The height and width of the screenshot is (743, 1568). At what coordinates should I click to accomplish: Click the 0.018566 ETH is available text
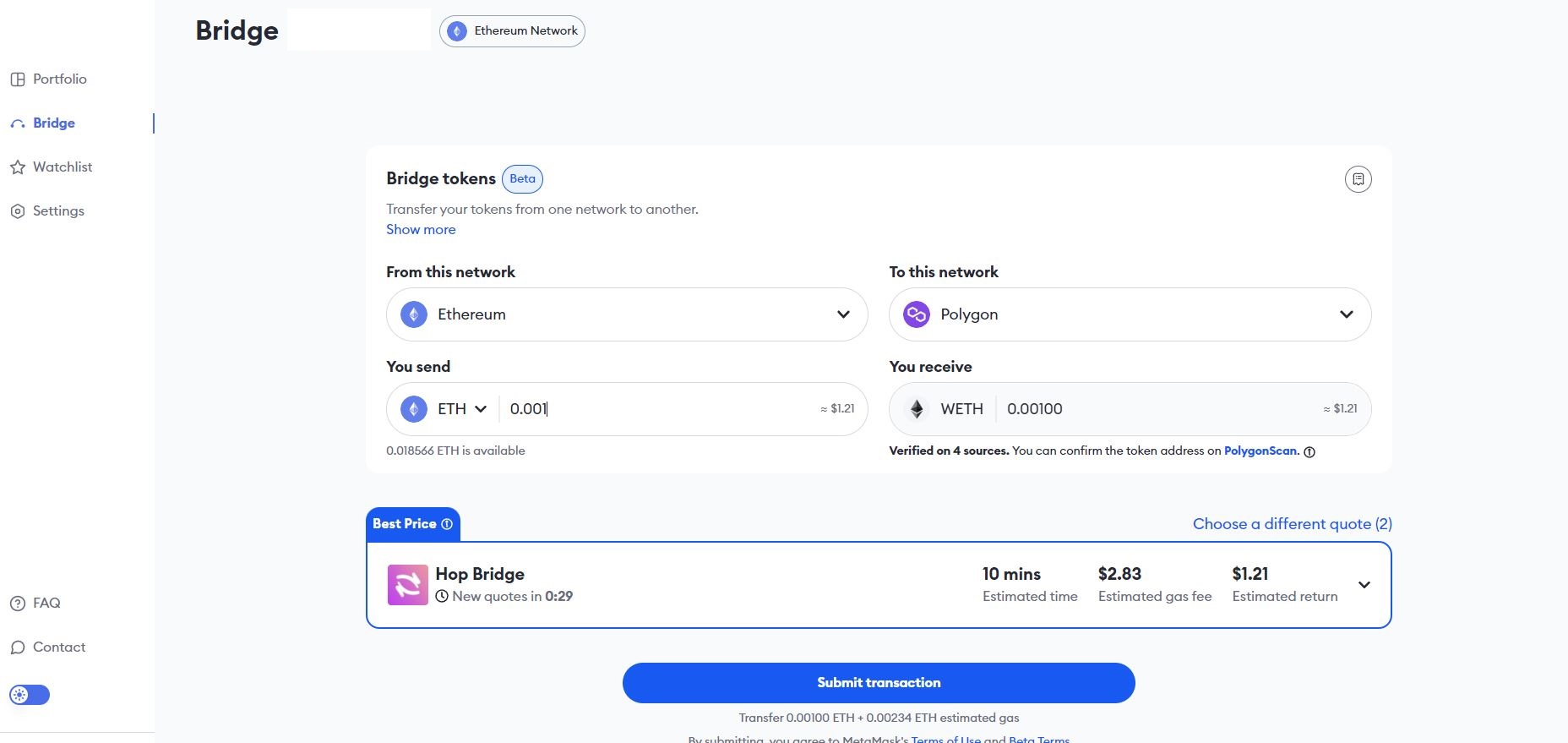(455, 451)
